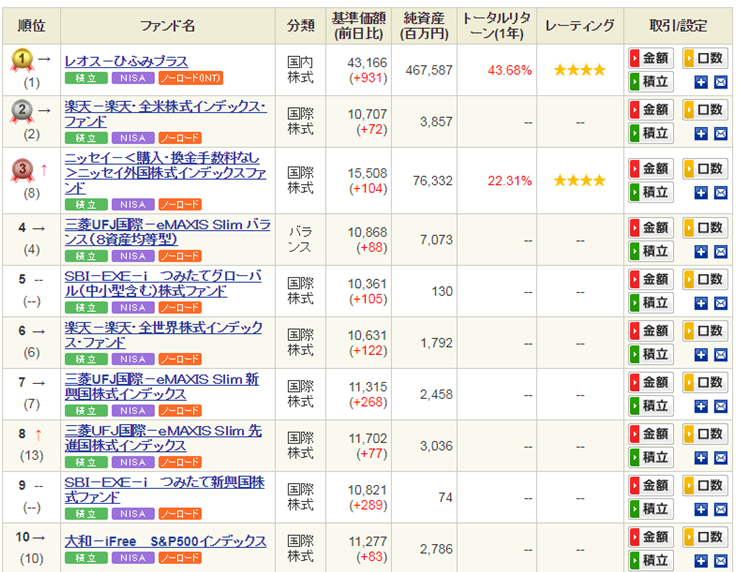Click the 基準価額(前日比) column header
The width and height of the screenshot is (737, 572).
(358, 26)
